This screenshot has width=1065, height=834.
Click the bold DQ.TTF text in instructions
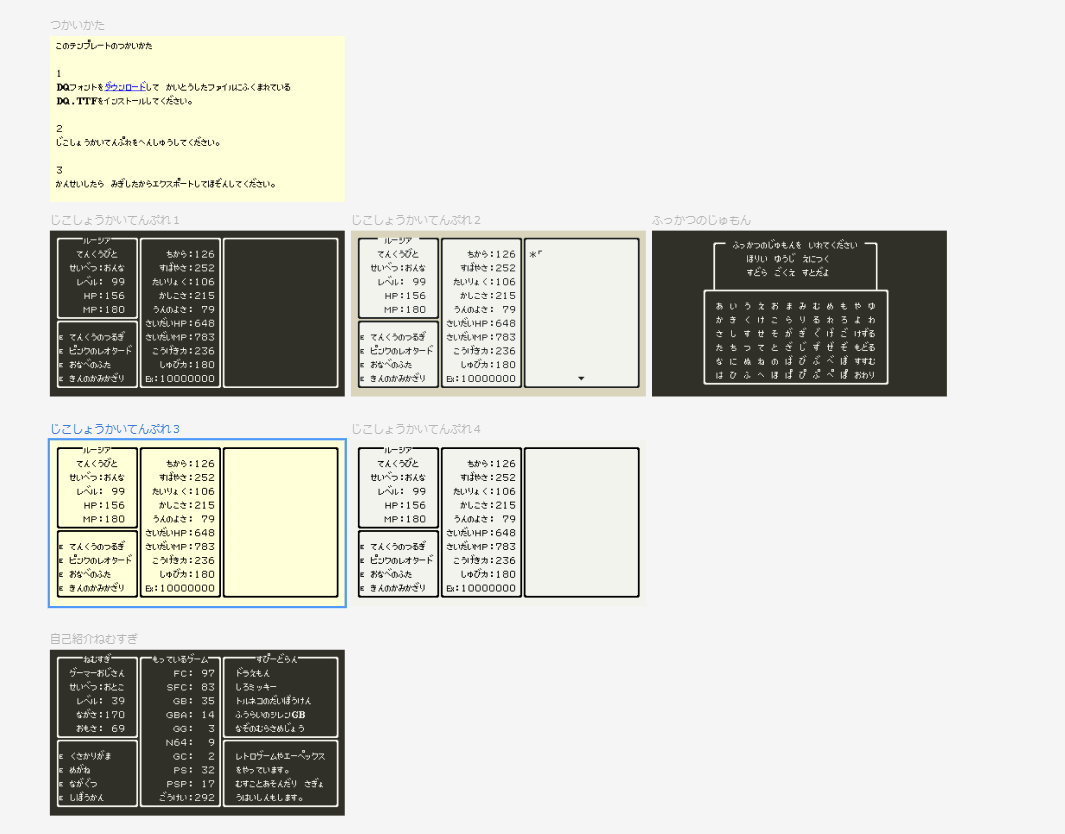[x=75, y=101]
